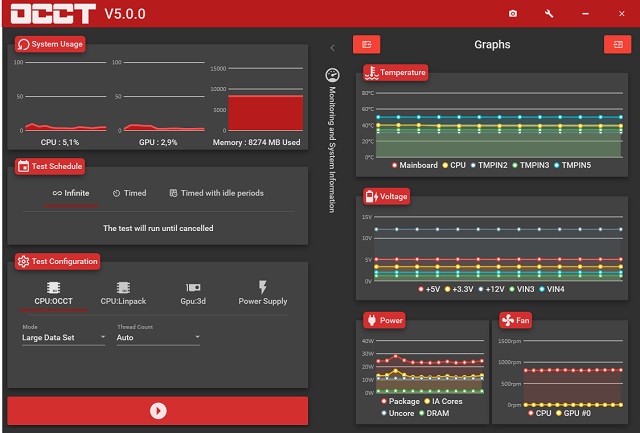Image resolution: width=640 pixels, height=433 pixels.
Task: Toggle TMPIN2 series in Temperature legend
Action: (489, 165)
